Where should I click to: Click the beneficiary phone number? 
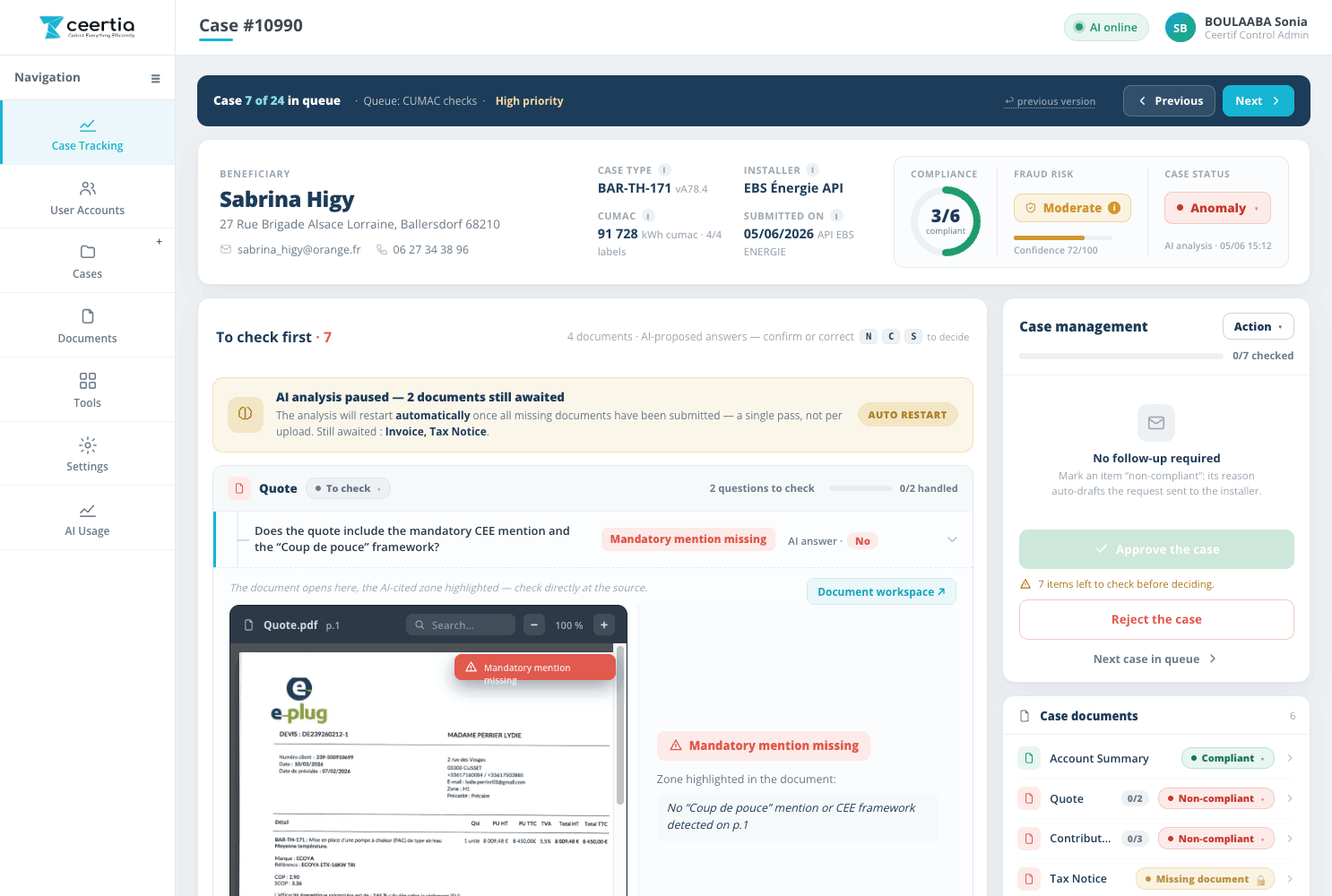(x=430, y=250)
